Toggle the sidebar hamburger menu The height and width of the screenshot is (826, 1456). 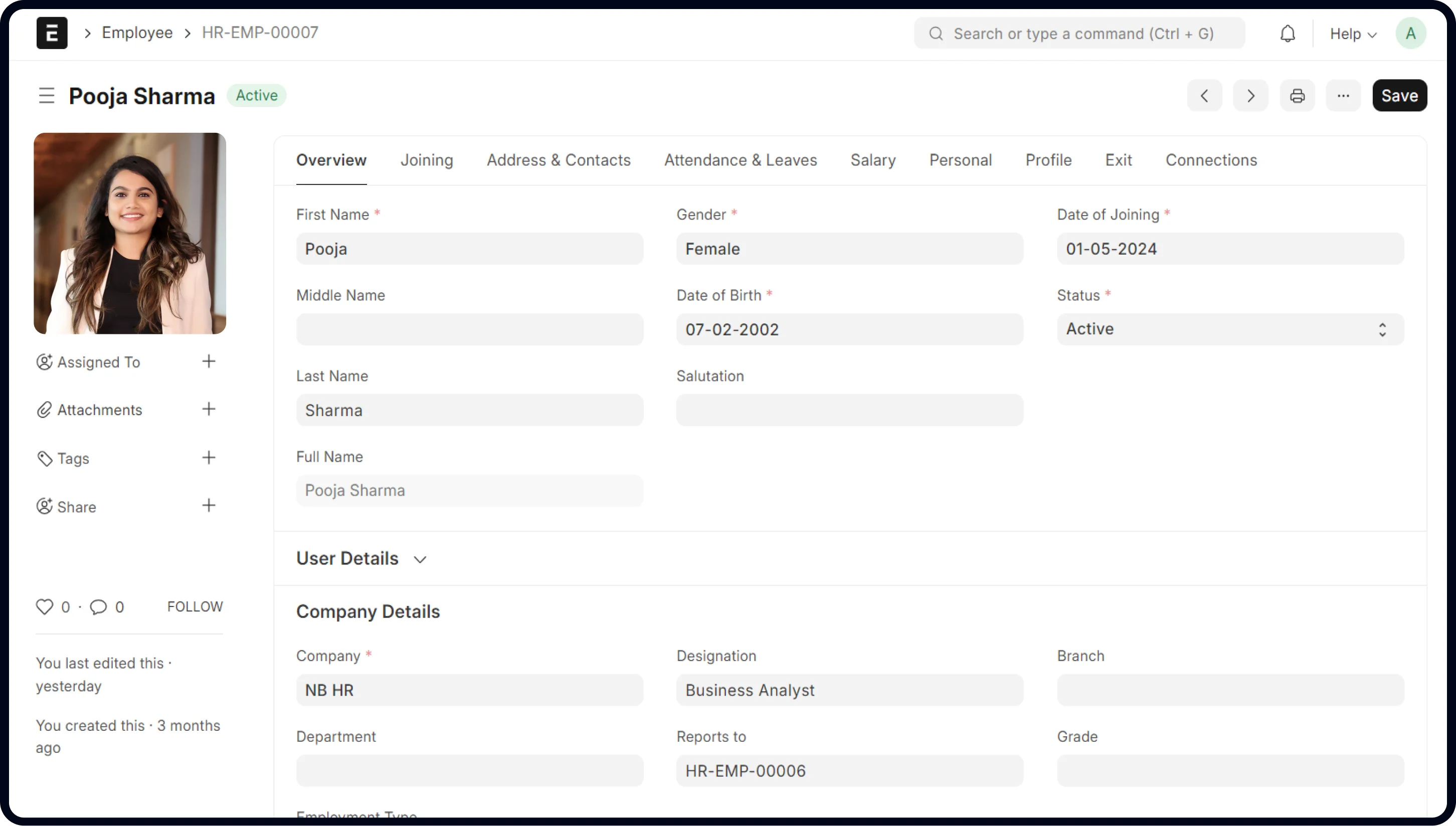click(x=47, y=95)
